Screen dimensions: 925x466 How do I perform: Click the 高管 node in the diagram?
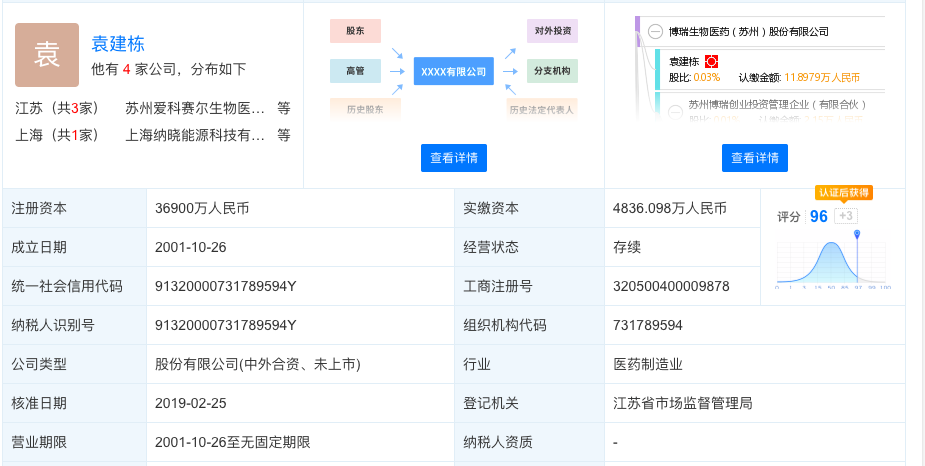tap(355, 71)
